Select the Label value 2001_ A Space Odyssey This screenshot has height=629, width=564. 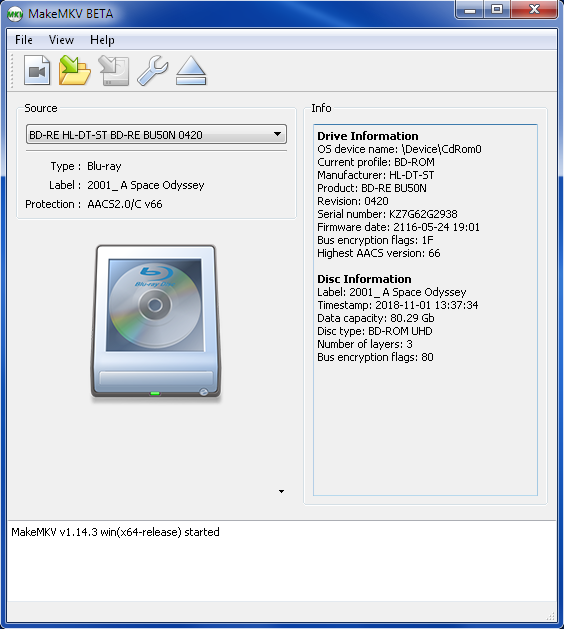click(146, 185)
